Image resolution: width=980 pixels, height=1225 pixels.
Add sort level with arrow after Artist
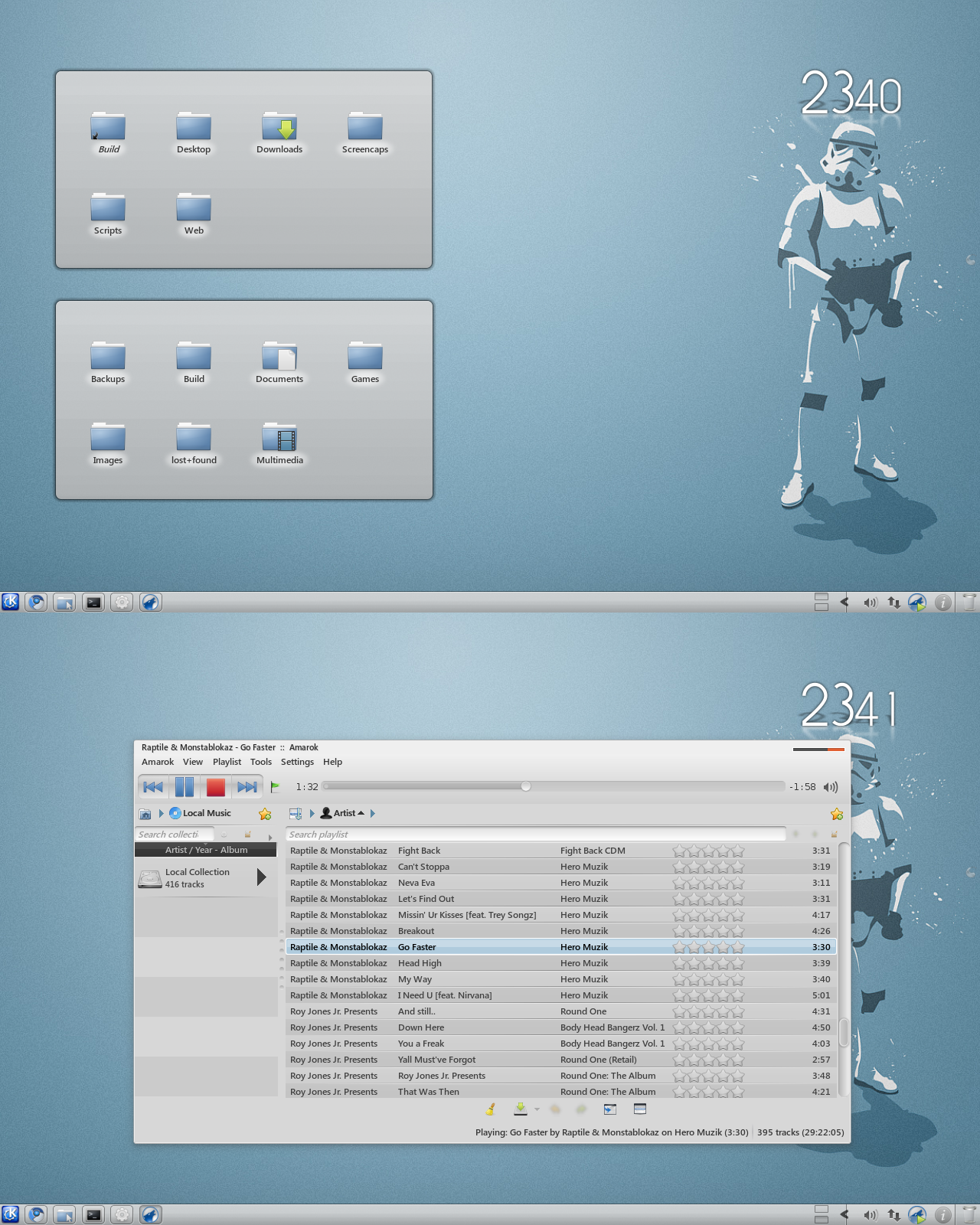tap(373, 813)
